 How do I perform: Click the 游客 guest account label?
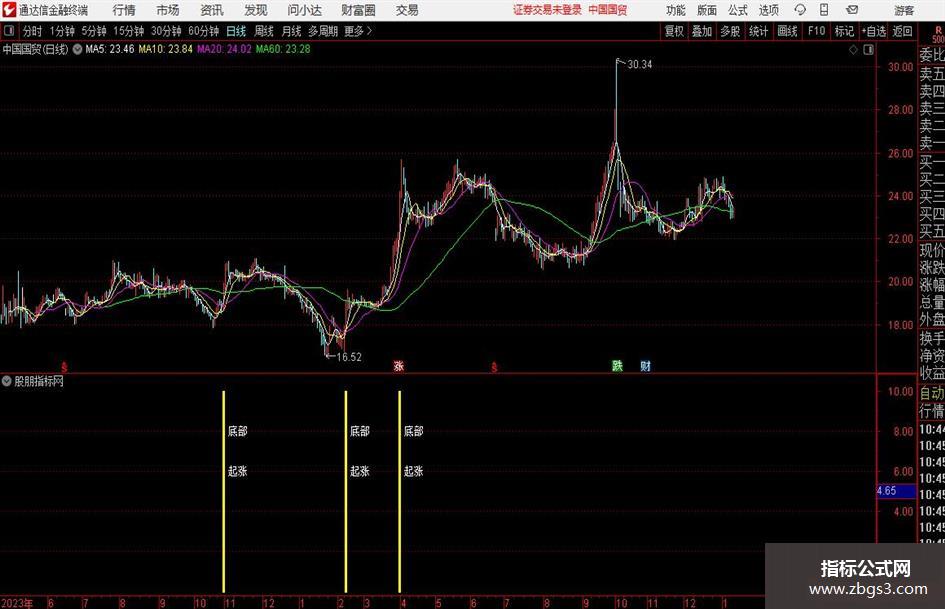tap(904, 10)
